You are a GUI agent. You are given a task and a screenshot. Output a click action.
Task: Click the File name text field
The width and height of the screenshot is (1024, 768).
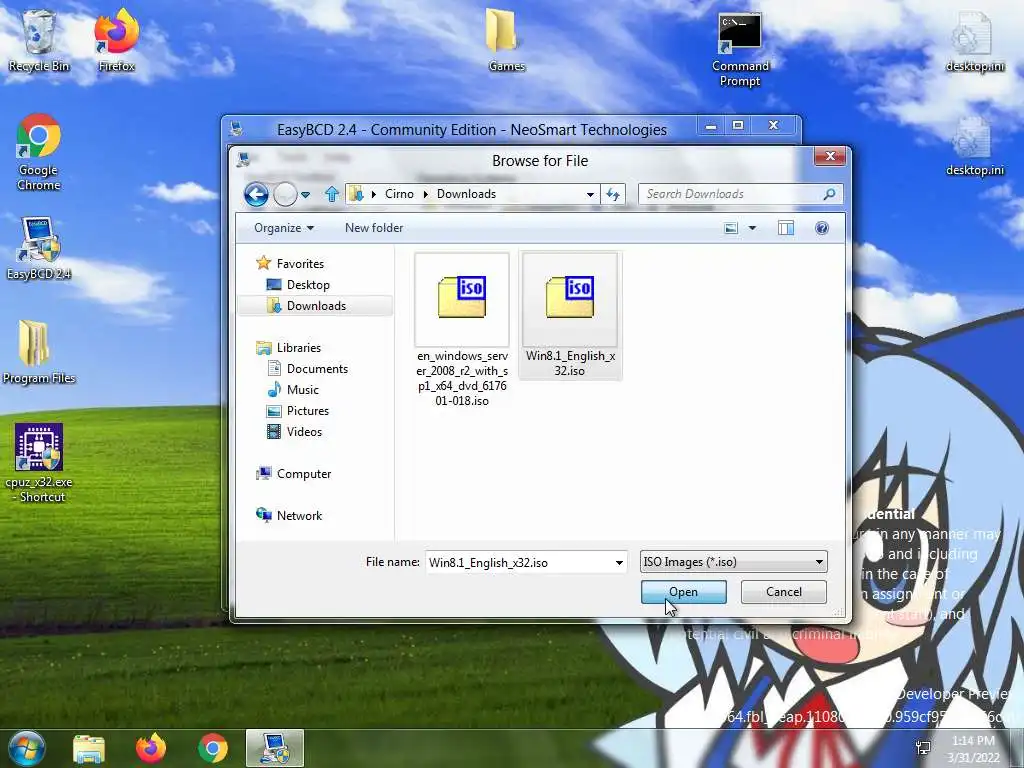click(x=520, y=562)
